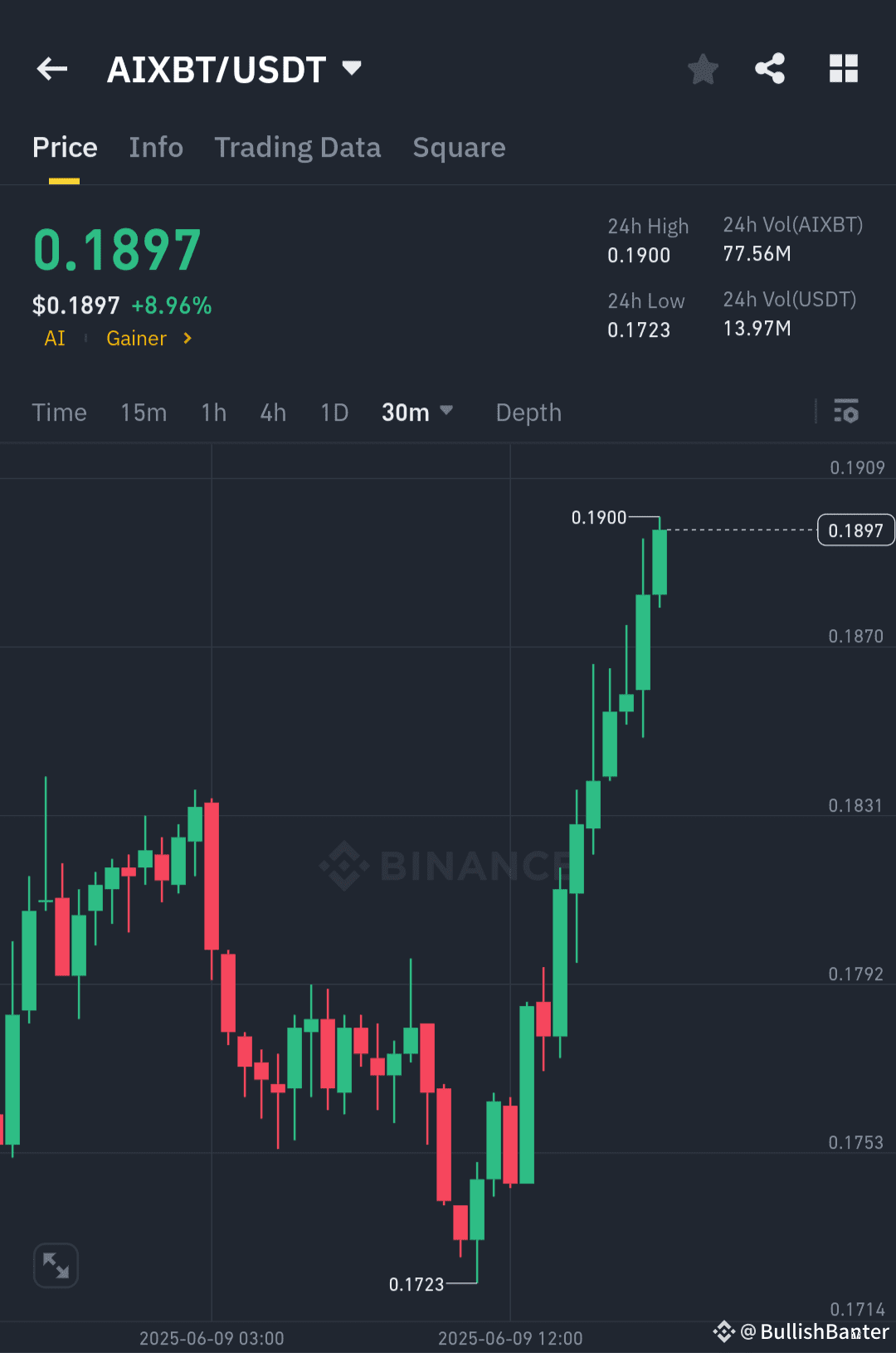Open the 30m interval dropdown arrow
This screenshot has height=1353, width=896.
[x=446, y=412]
